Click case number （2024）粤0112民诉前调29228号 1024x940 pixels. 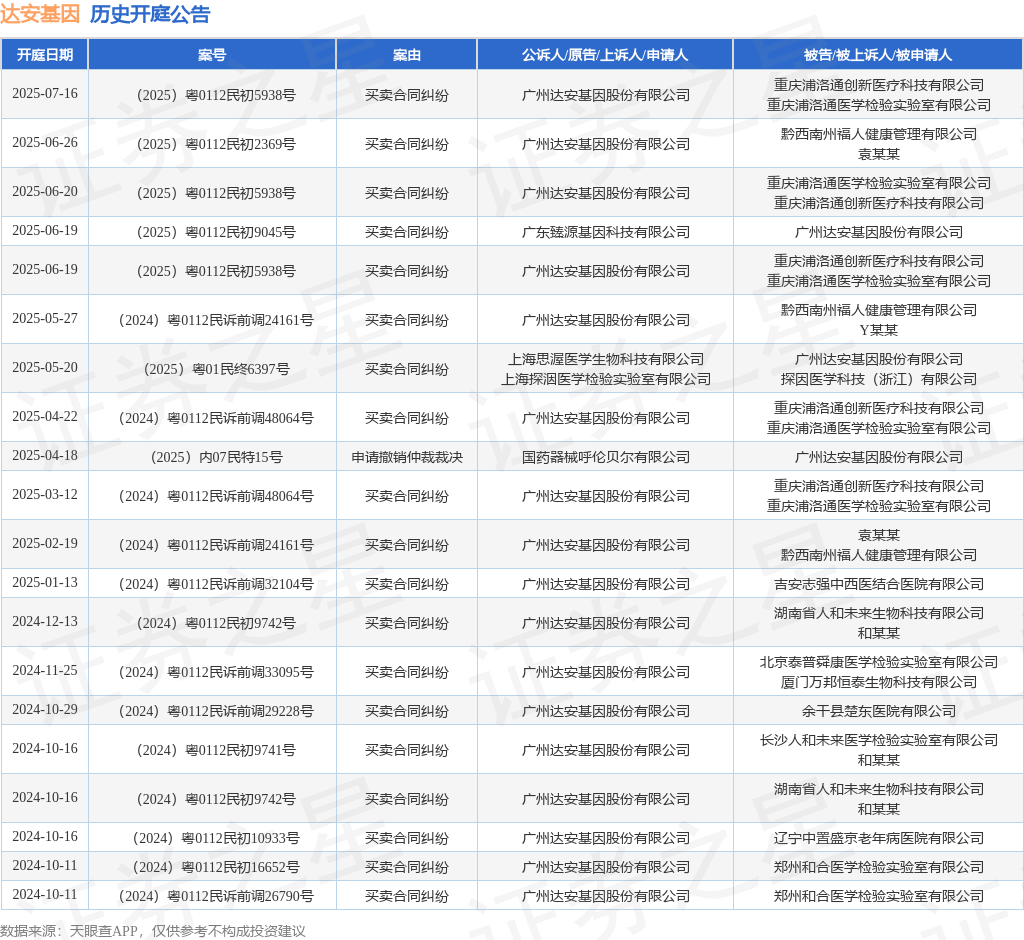212,711
